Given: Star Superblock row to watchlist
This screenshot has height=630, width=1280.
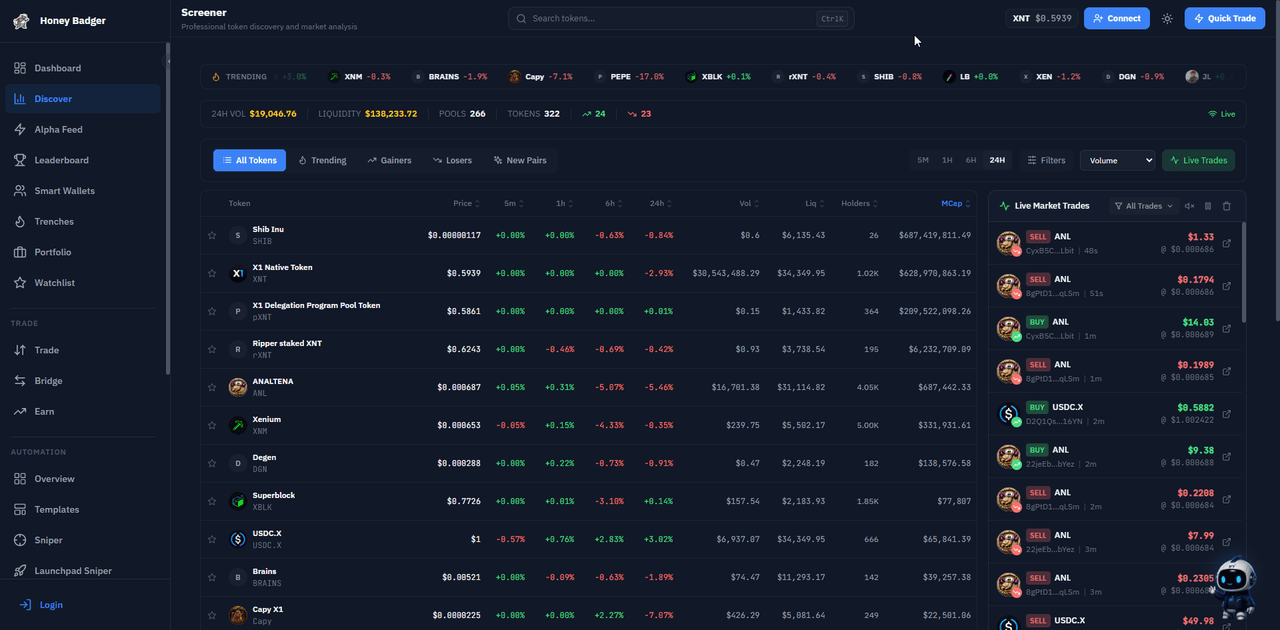Looking at the screenshot, I should 212,501.
